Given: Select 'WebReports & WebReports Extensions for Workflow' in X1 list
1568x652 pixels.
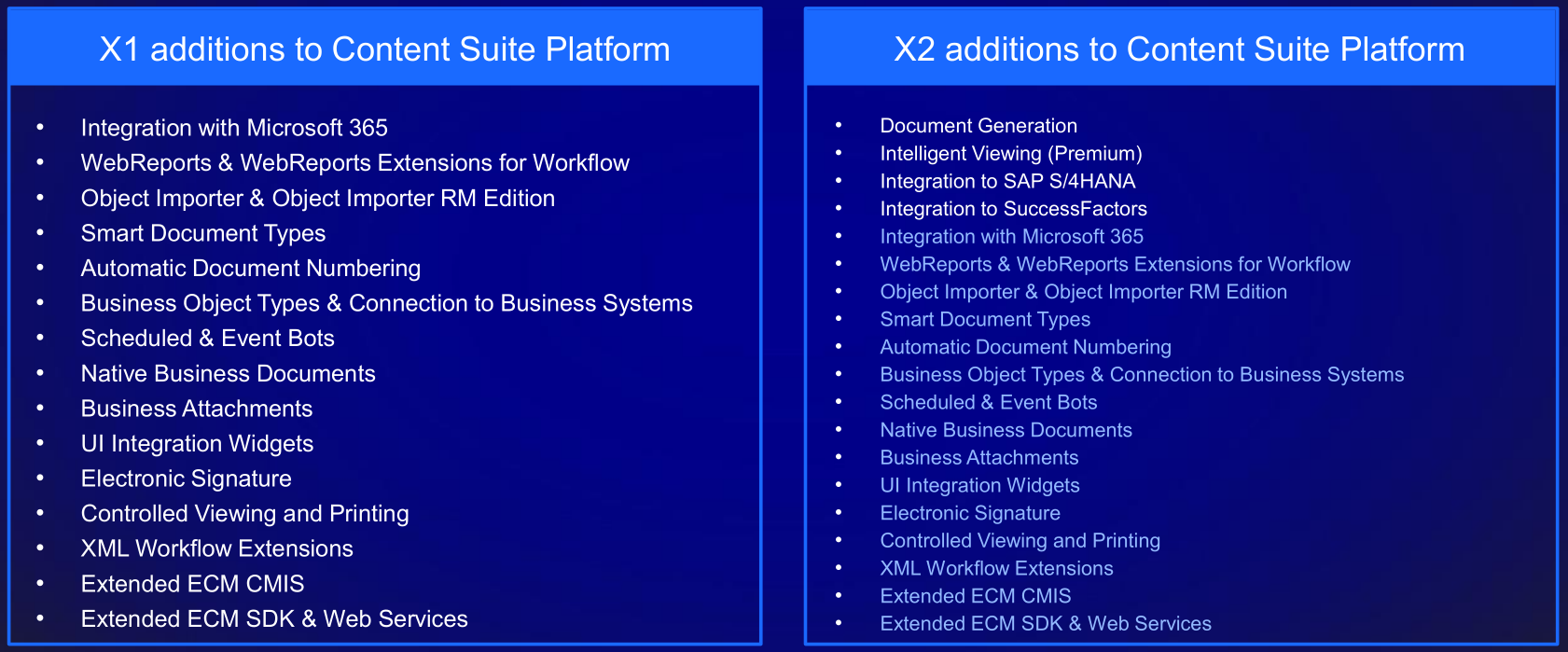Looking at the screenshot, I should tap(355, 163).
